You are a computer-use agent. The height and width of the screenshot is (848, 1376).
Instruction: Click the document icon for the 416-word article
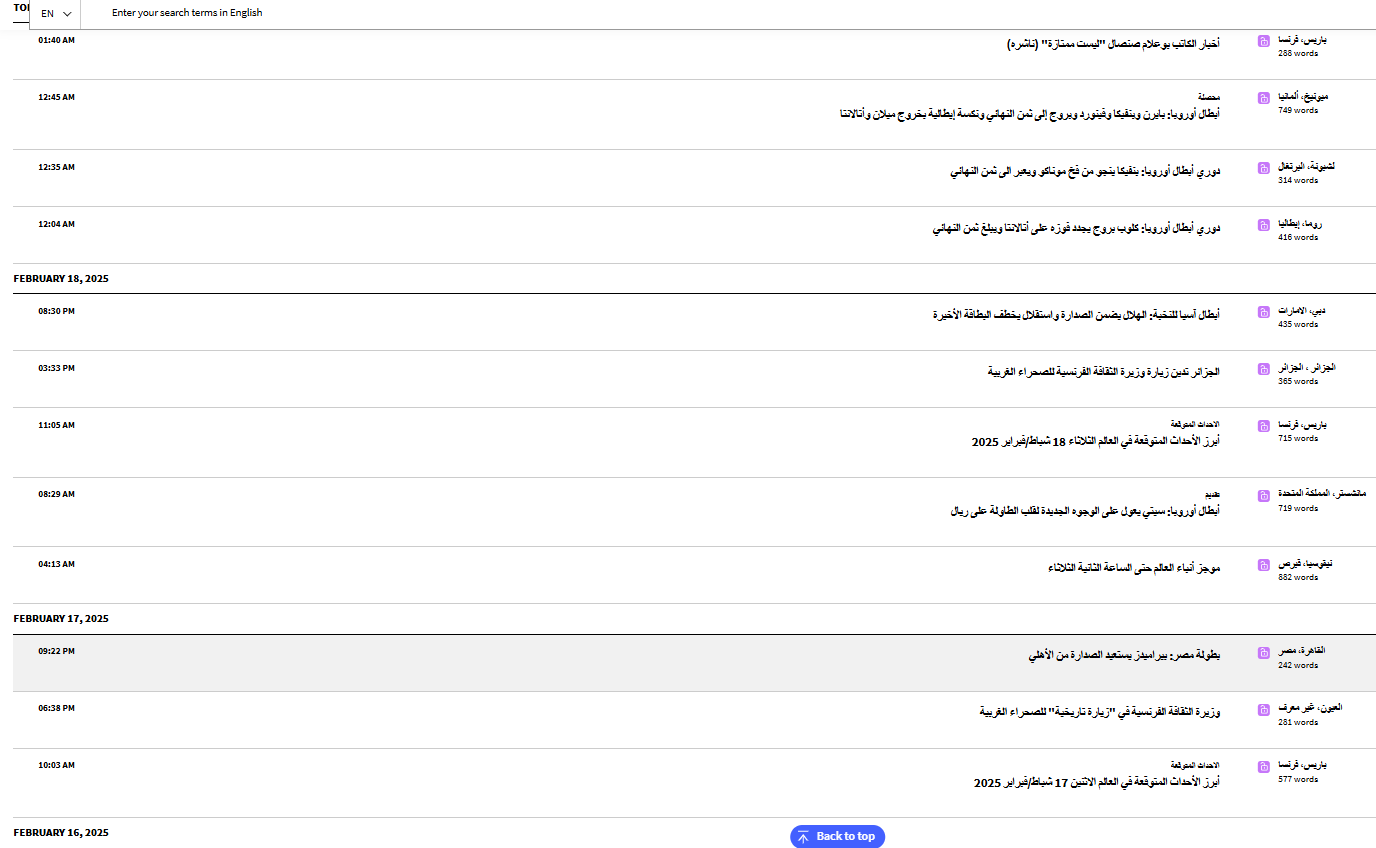pyautogui.click(x=1264, y=225)
